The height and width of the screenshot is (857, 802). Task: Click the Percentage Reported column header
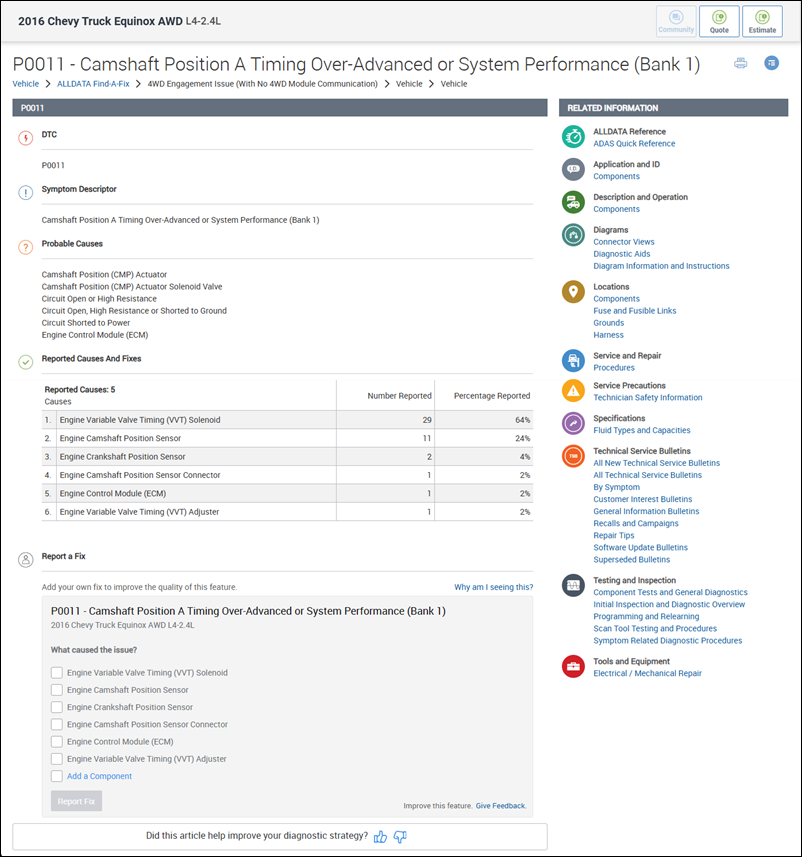(491, 396)
